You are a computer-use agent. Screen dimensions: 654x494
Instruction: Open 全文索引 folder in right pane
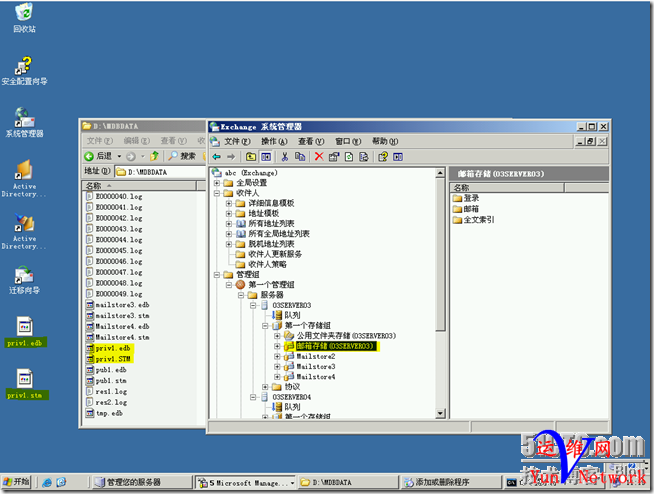point(474,219)
